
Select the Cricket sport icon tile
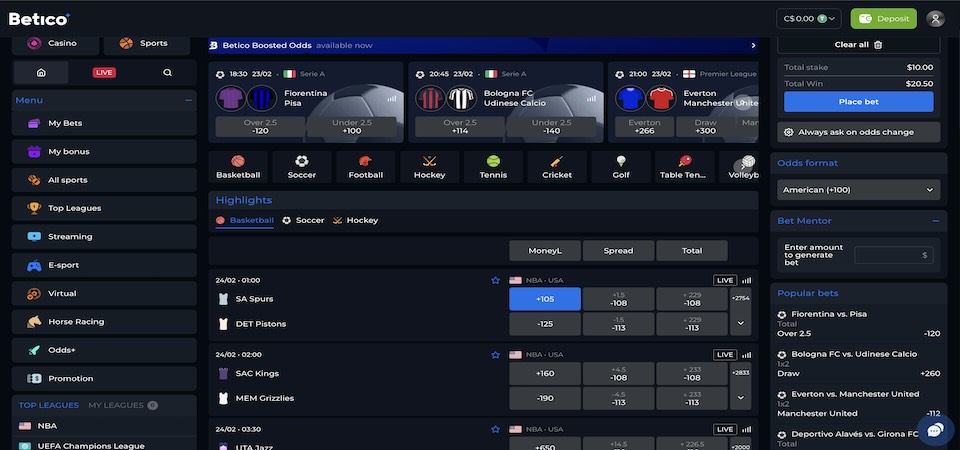[557, 167]
